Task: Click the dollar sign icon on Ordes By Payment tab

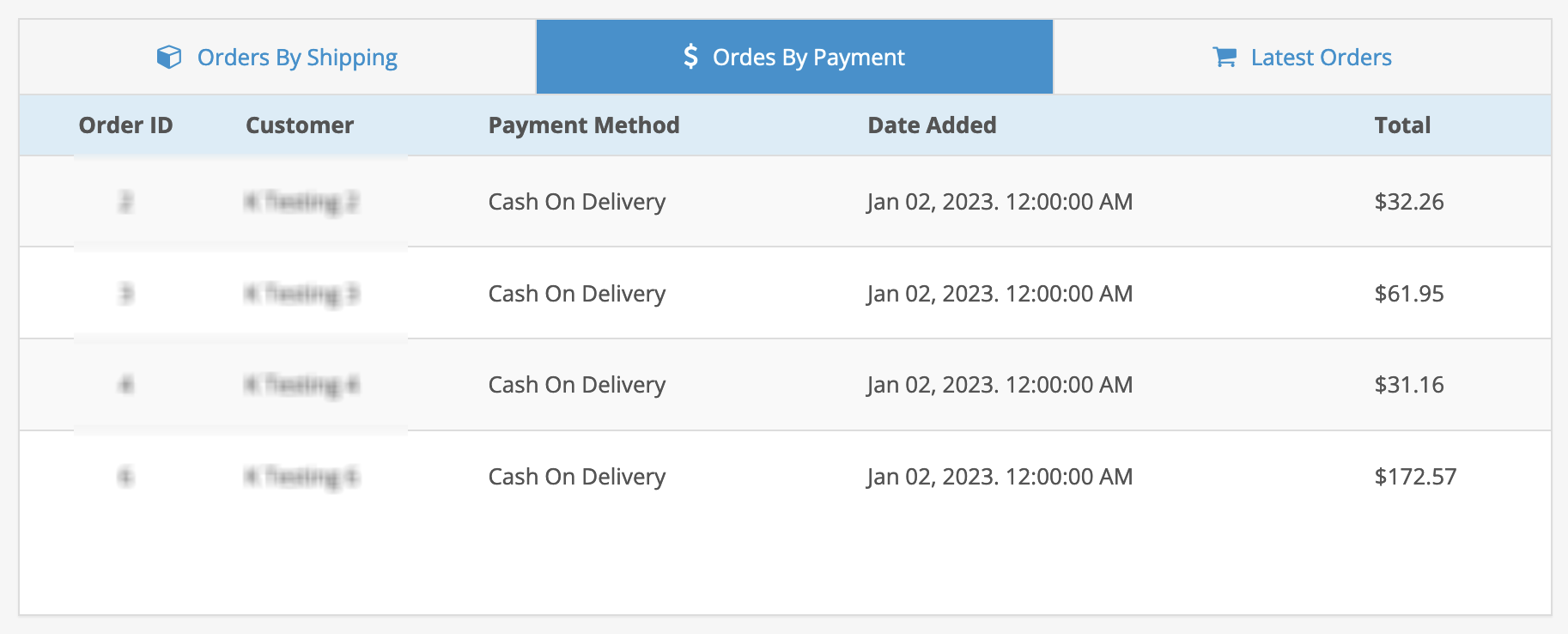Action: pyautogui.click(x=690, y=57)
